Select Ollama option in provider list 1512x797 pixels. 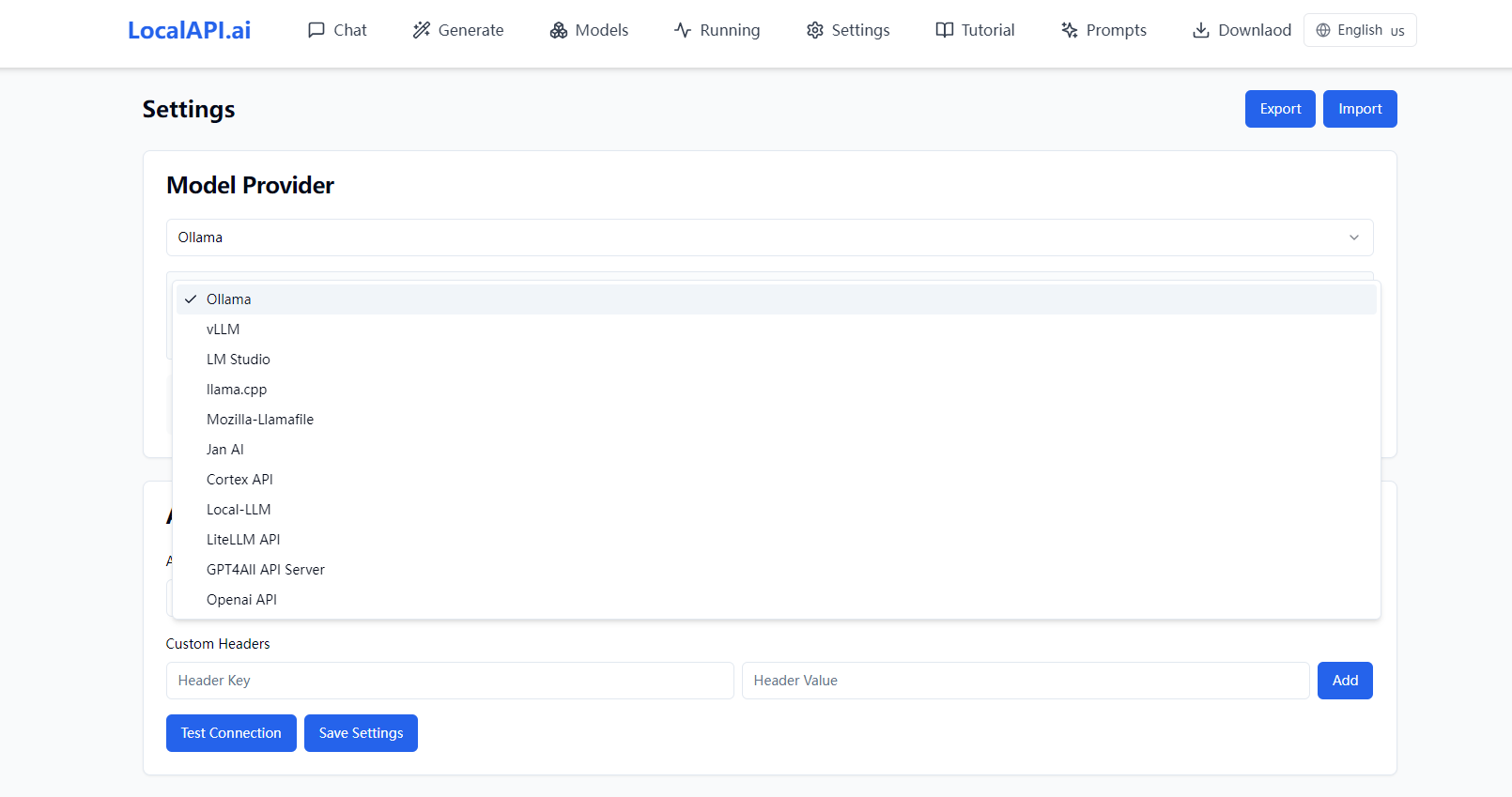777,299
